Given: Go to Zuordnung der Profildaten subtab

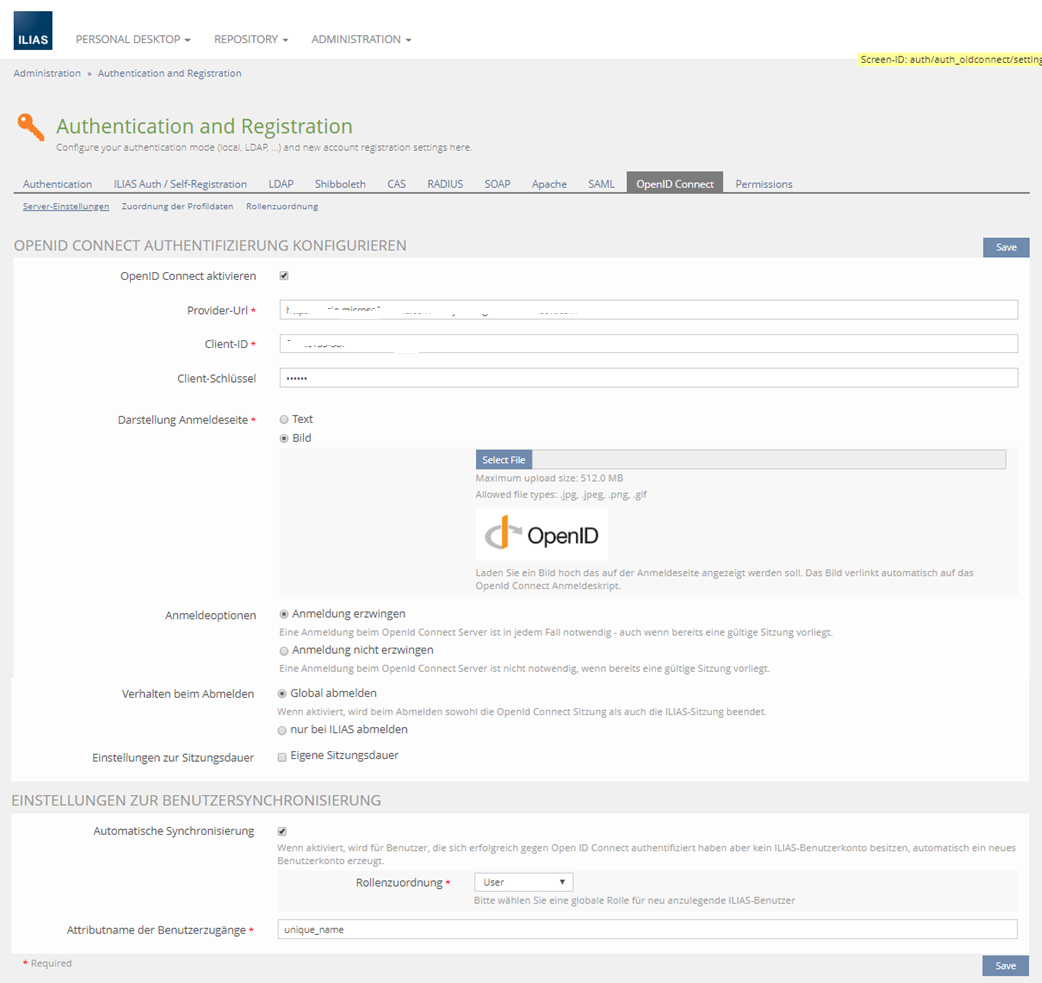Looking at the screenshot, I should [177, 206].
